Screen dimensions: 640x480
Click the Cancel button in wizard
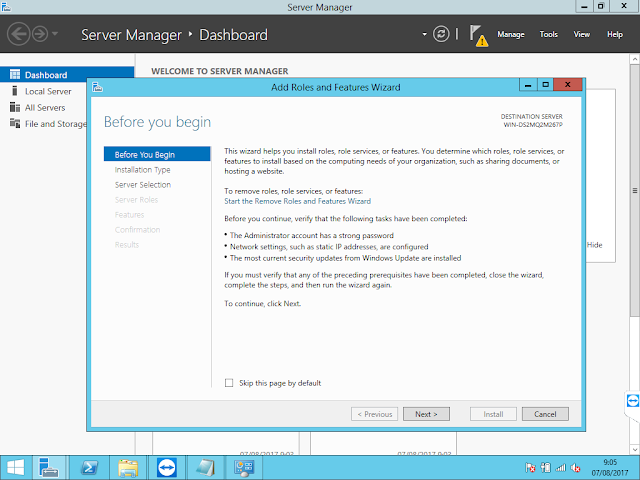[x=545, y=414]
